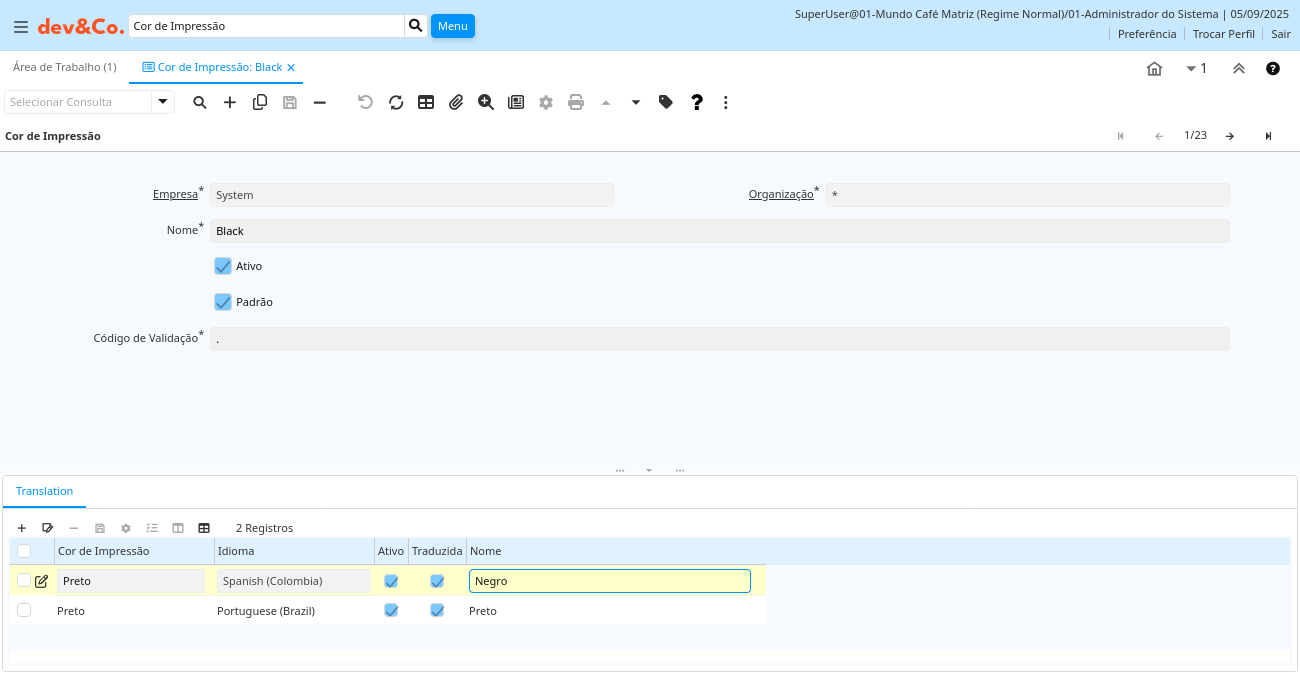This screenshot has height=674, width=1300.
Task: Refresh the record with circular arrows
Action: coord(396,102)
